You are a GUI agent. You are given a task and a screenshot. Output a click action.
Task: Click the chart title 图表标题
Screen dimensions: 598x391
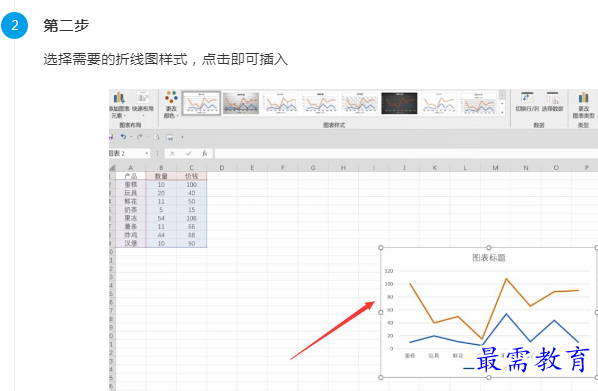(x=489, y=258)
